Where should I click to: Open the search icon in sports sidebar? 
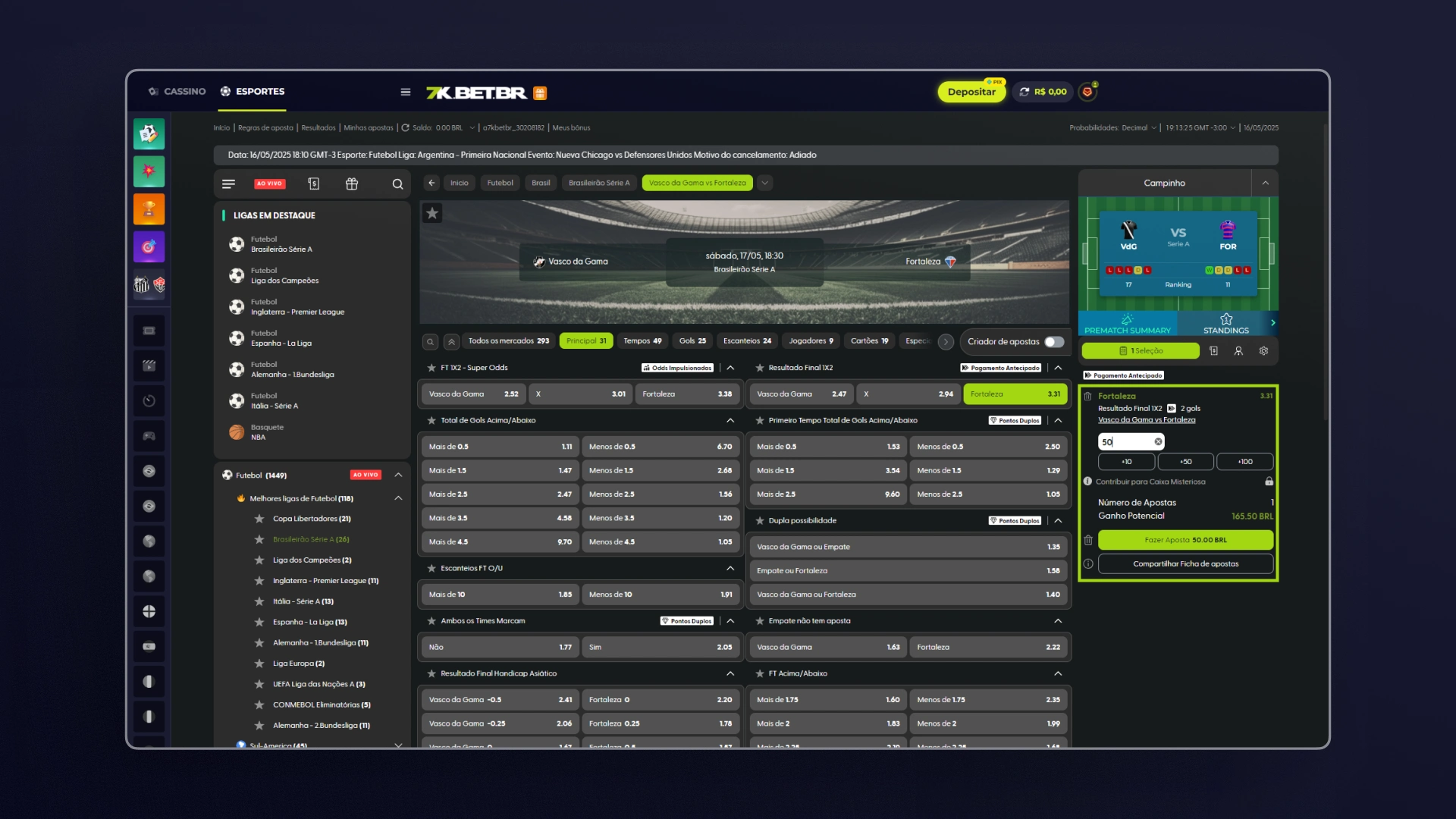[397, 184]
